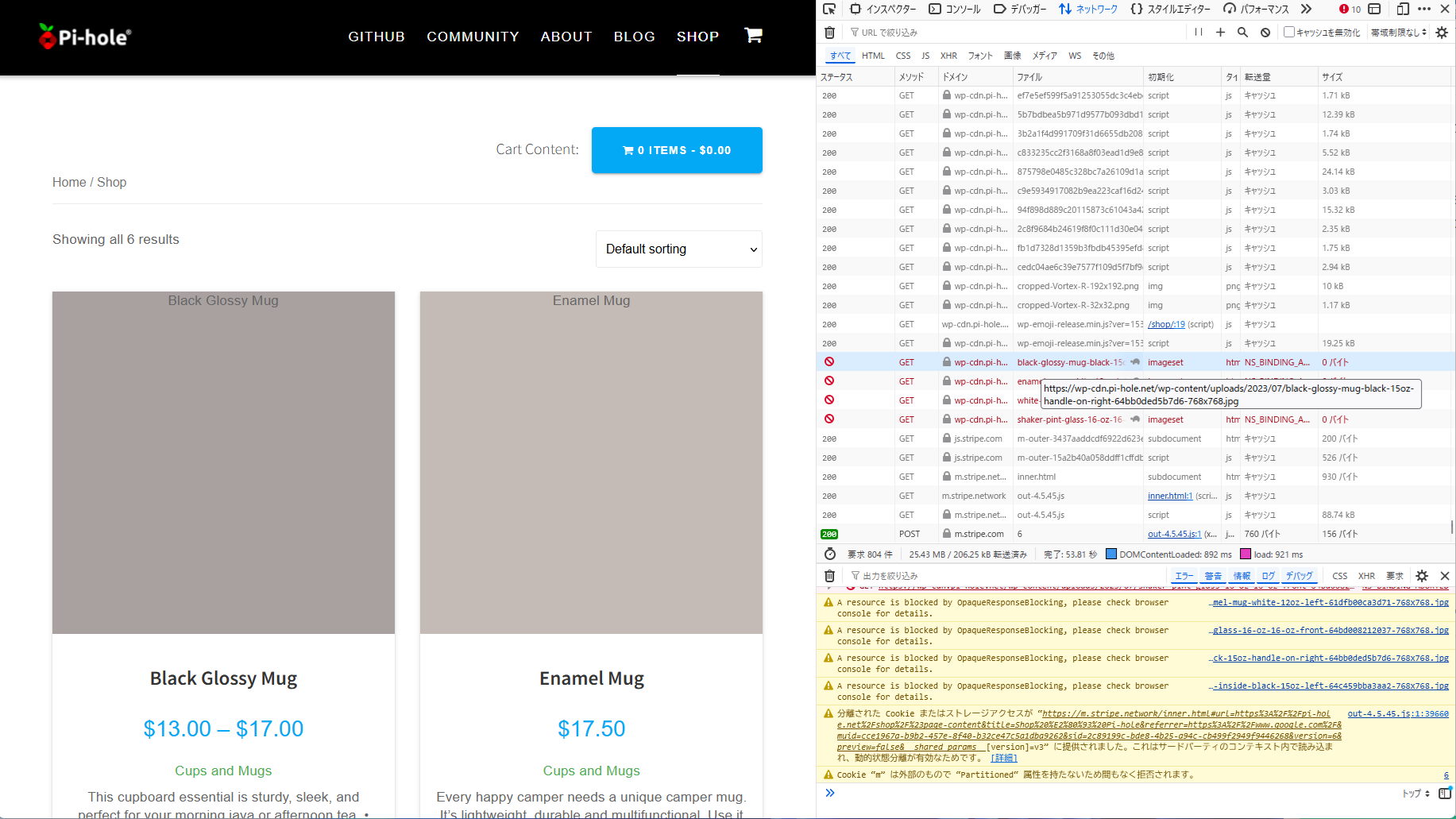Open the 帯域制限なし throttling dropdown
This screenshot has width=1456, height=819.
tap(1399, 33)
